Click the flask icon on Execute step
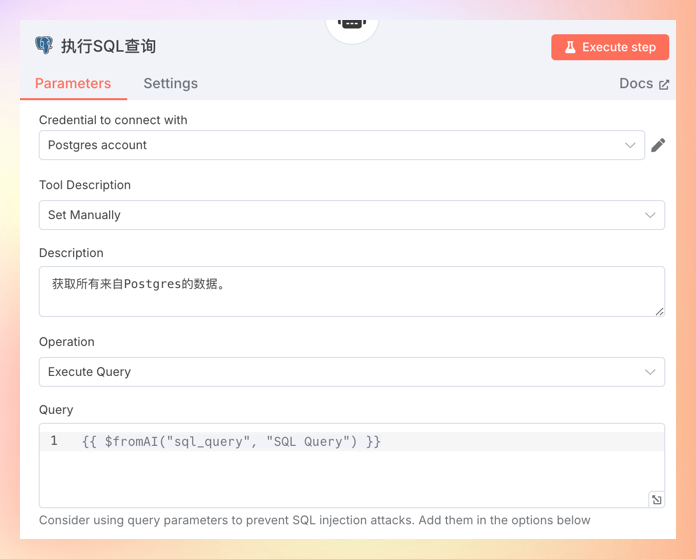 (x=570, y=47)
